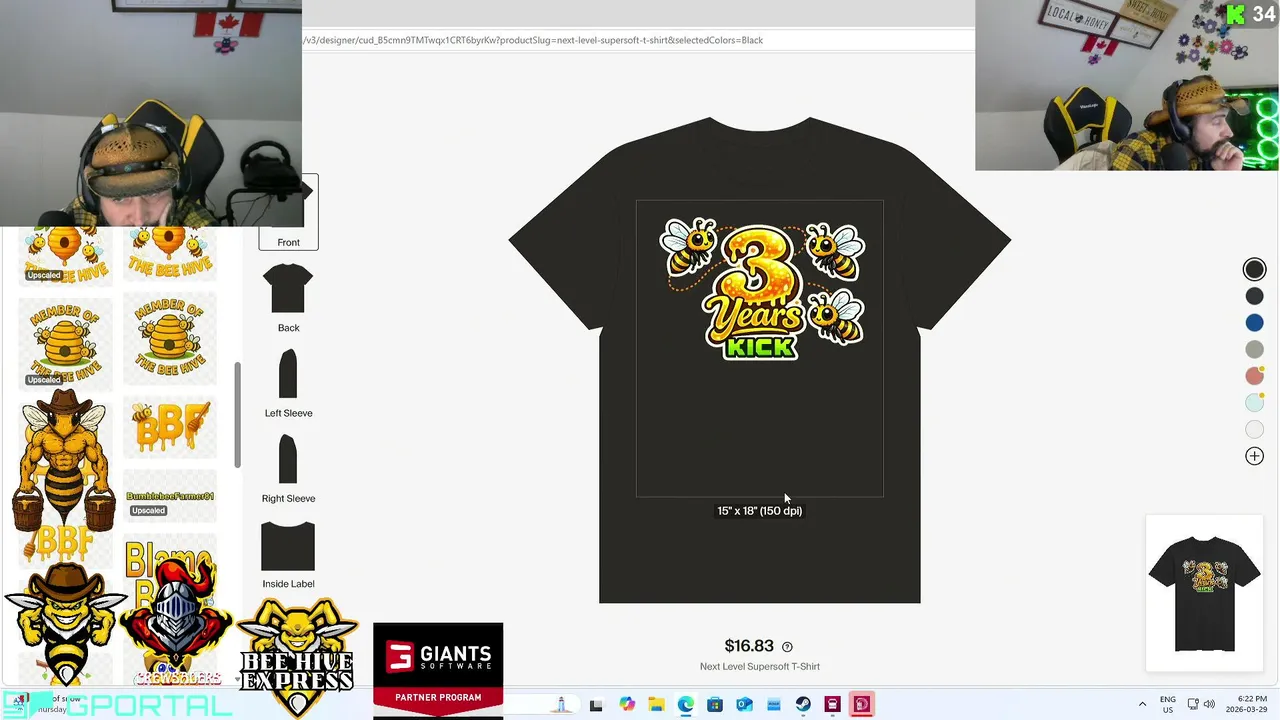Open the network status tray icon
This screenshot has height=720, width=1280.
click(1193, 705)
